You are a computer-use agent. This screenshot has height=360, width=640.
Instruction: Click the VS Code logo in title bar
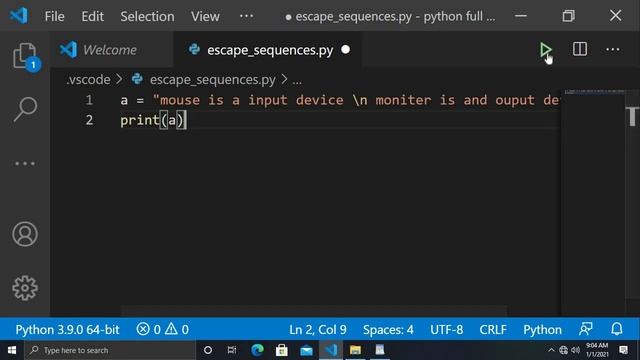18,16
